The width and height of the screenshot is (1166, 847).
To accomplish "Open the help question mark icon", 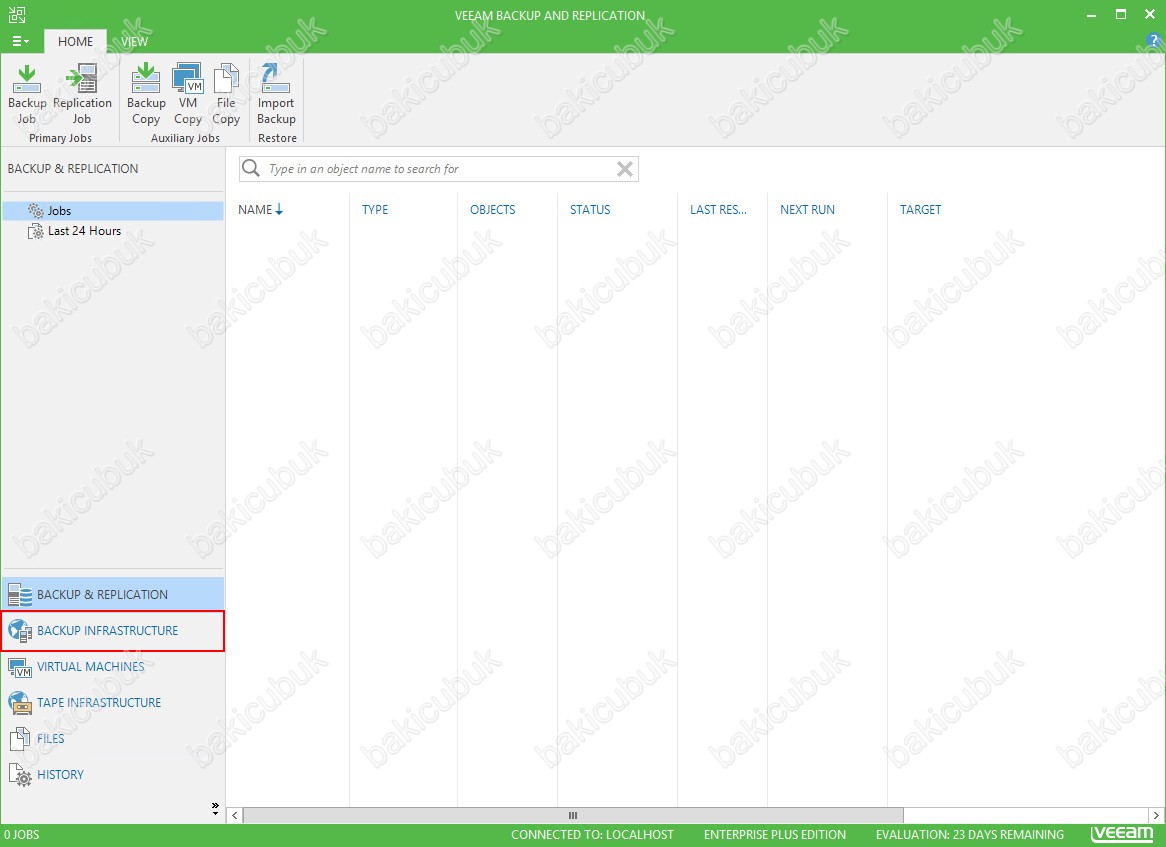I will click(1154, 42).
